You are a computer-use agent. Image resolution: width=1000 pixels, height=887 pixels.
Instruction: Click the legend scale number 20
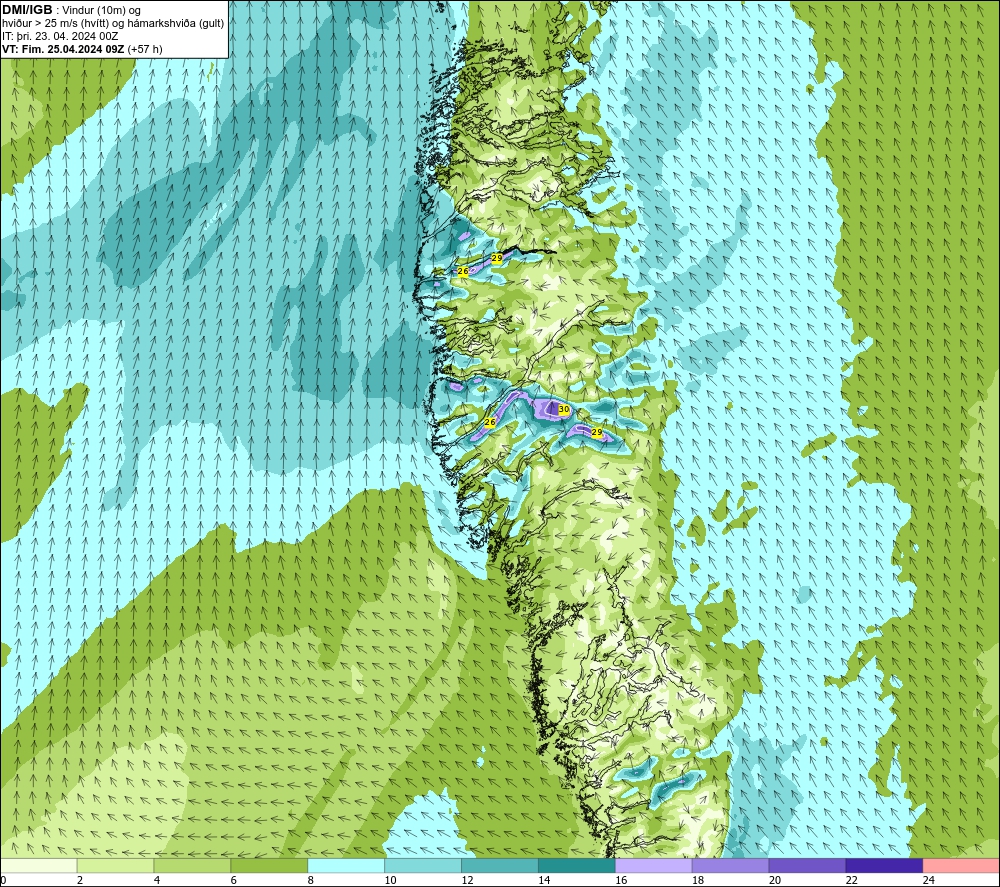[x=774, y=880]
